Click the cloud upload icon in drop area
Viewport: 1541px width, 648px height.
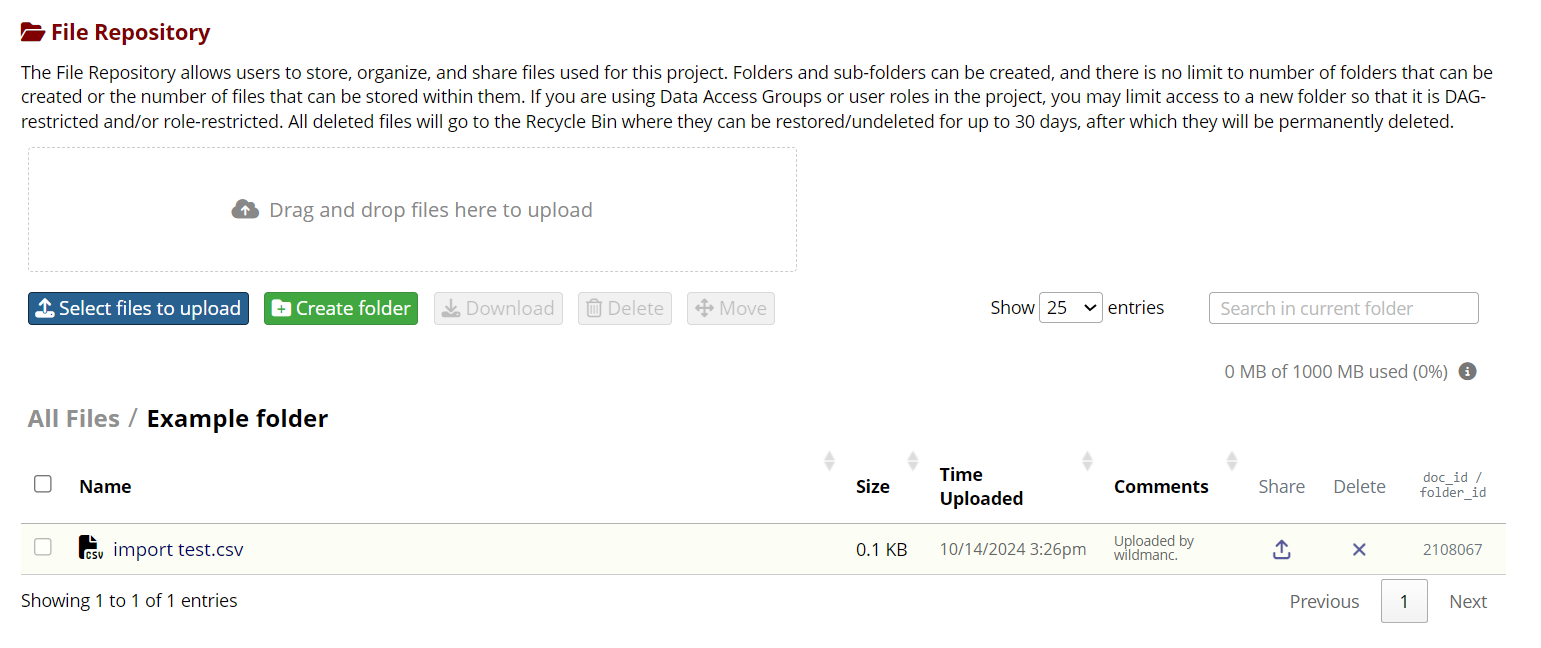click(246, 209)
